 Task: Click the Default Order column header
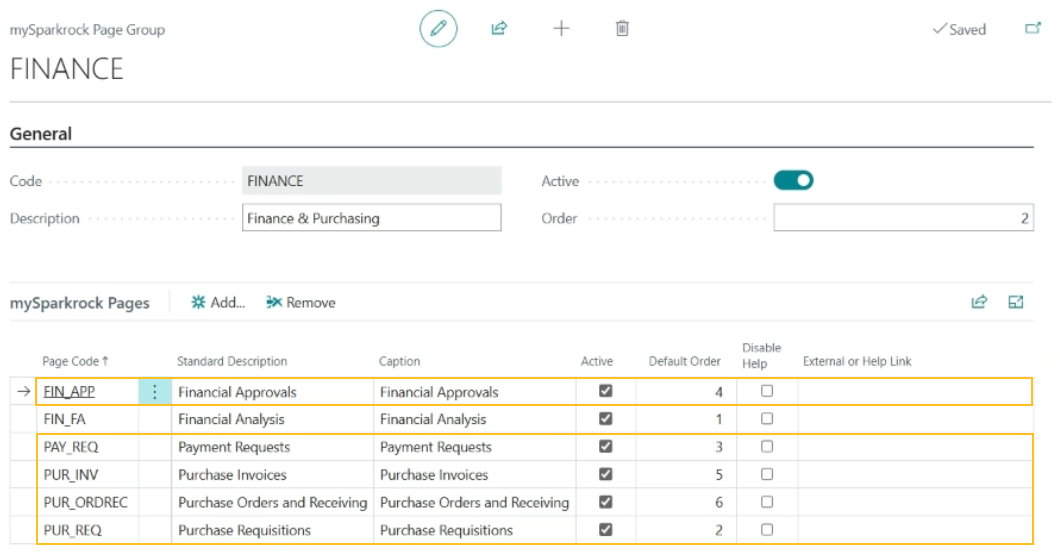684,361
